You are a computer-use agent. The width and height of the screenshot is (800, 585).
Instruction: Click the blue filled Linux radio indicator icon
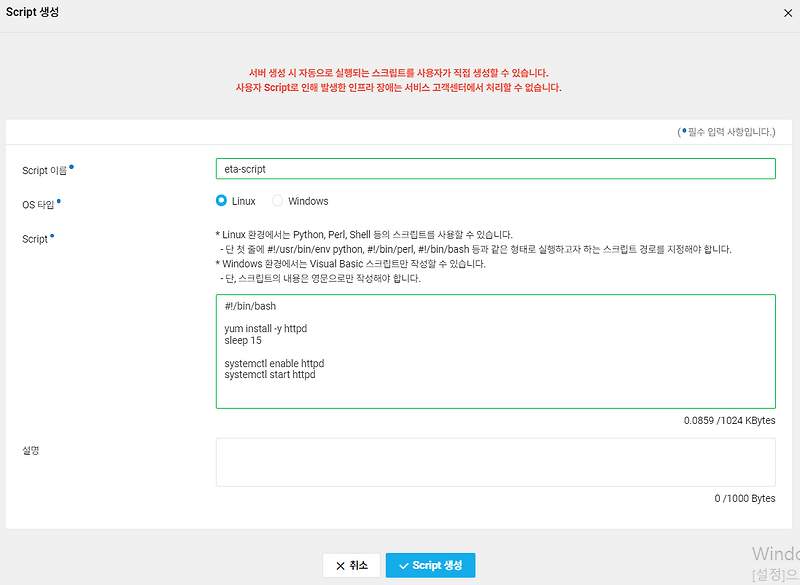[223, 201]
